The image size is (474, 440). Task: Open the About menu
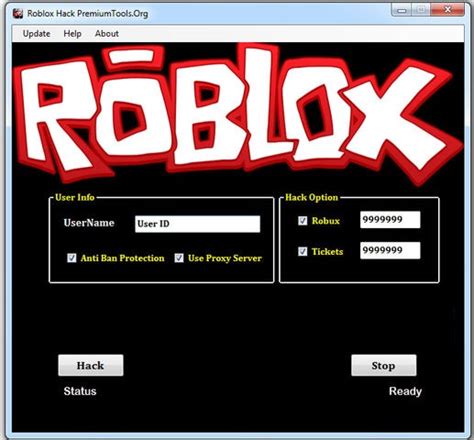[107, 34]
